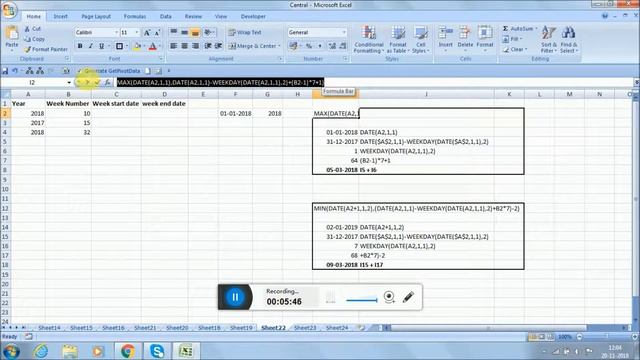Pause the screen recording
Image resolution: width=640 pixels, height=360 pixels.
tap(235, 297)
